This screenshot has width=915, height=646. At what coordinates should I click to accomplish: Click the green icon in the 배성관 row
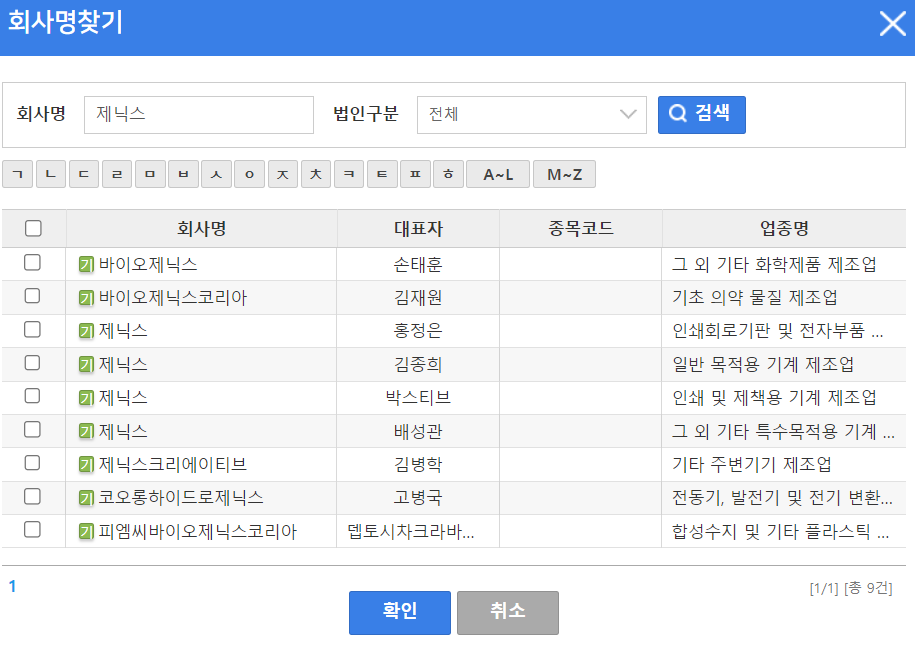pyautogui.click(x=86, y=432)
